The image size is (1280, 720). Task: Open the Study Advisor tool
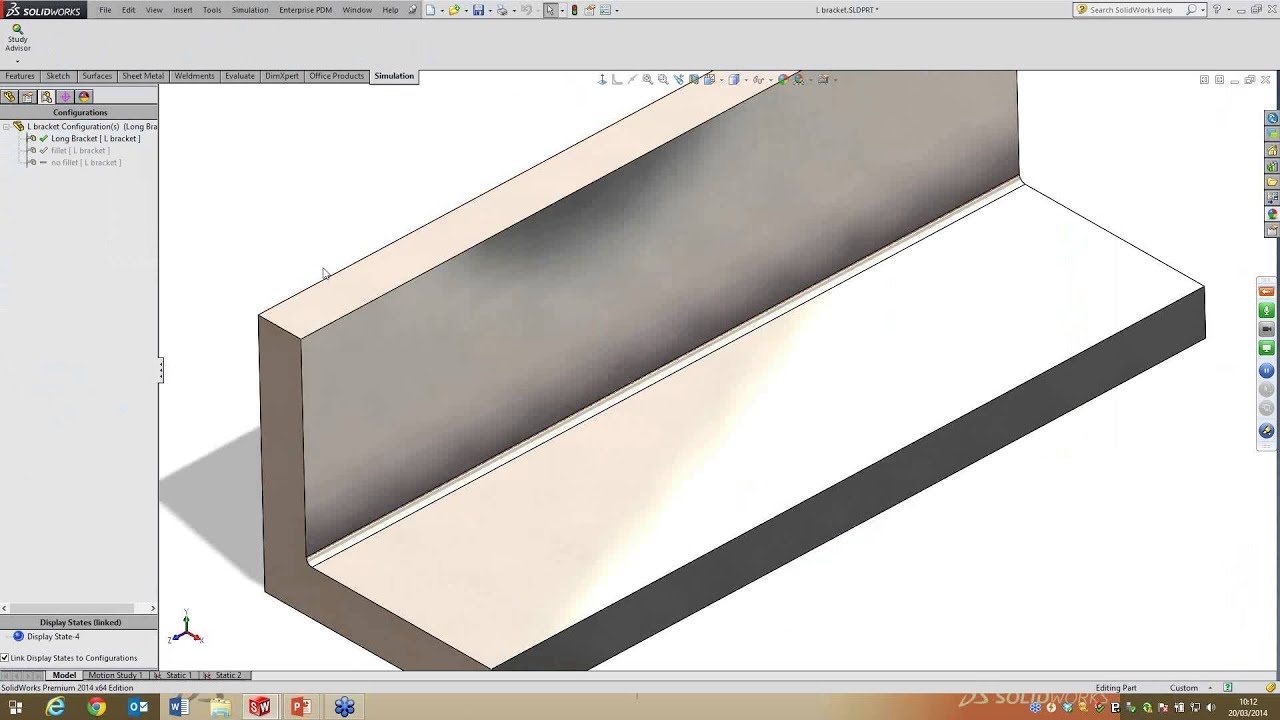pos(17,37)
